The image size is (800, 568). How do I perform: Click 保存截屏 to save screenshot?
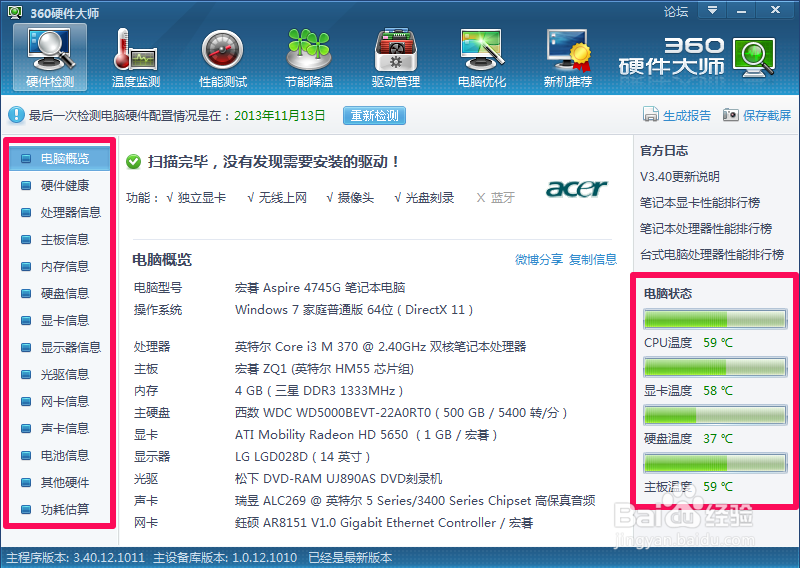[757, 115]
